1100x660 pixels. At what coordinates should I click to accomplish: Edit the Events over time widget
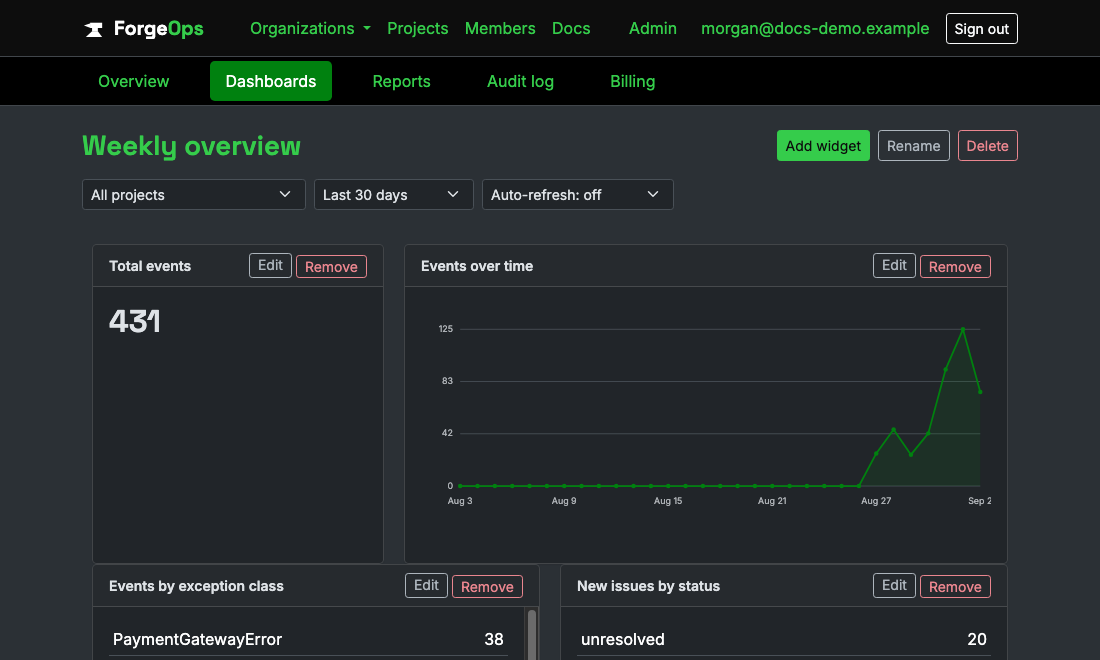[x=894, y=266]
